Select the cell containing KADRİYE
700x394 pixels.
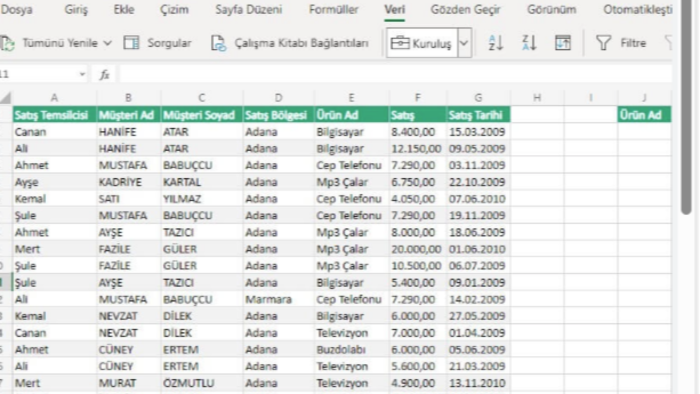pyautogui.click(x=129, y=182)
